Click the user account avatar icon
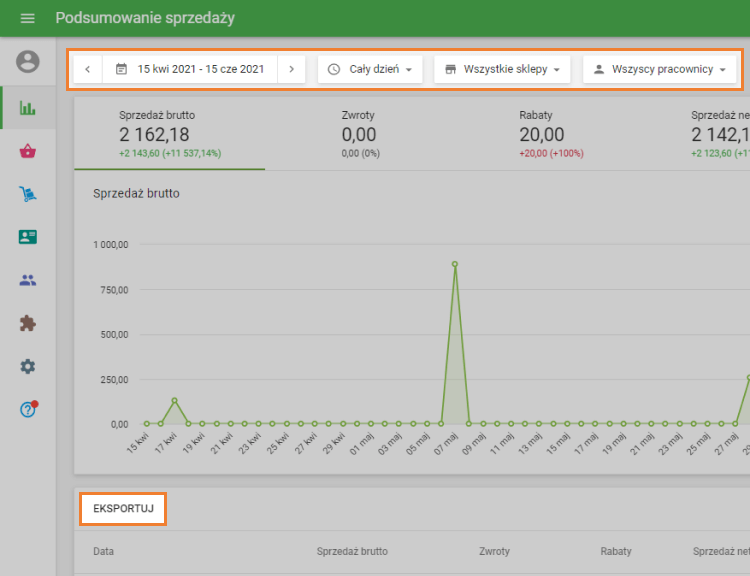 28,62
